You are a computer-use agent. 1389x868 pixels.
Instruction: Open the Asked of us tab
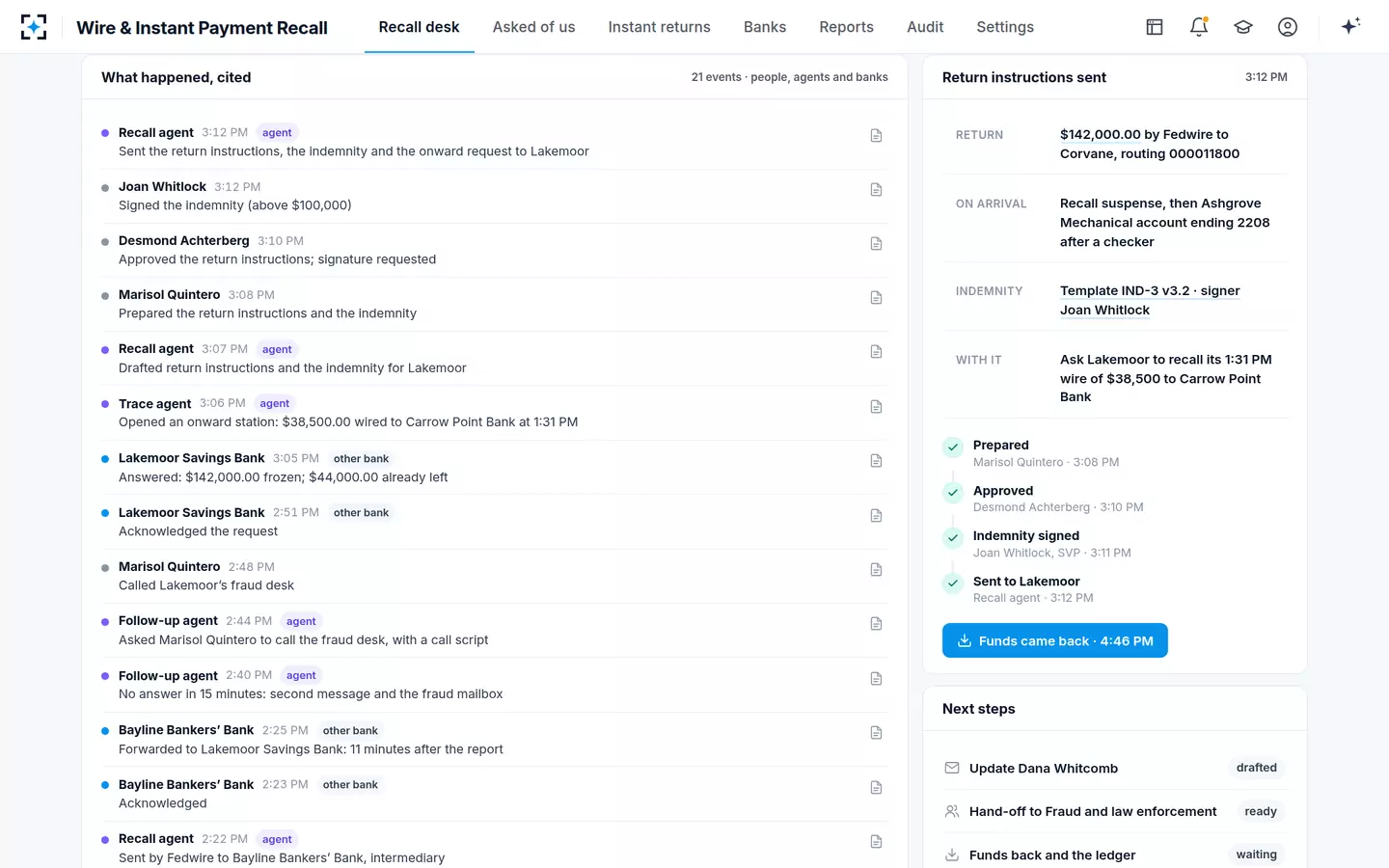533,27
